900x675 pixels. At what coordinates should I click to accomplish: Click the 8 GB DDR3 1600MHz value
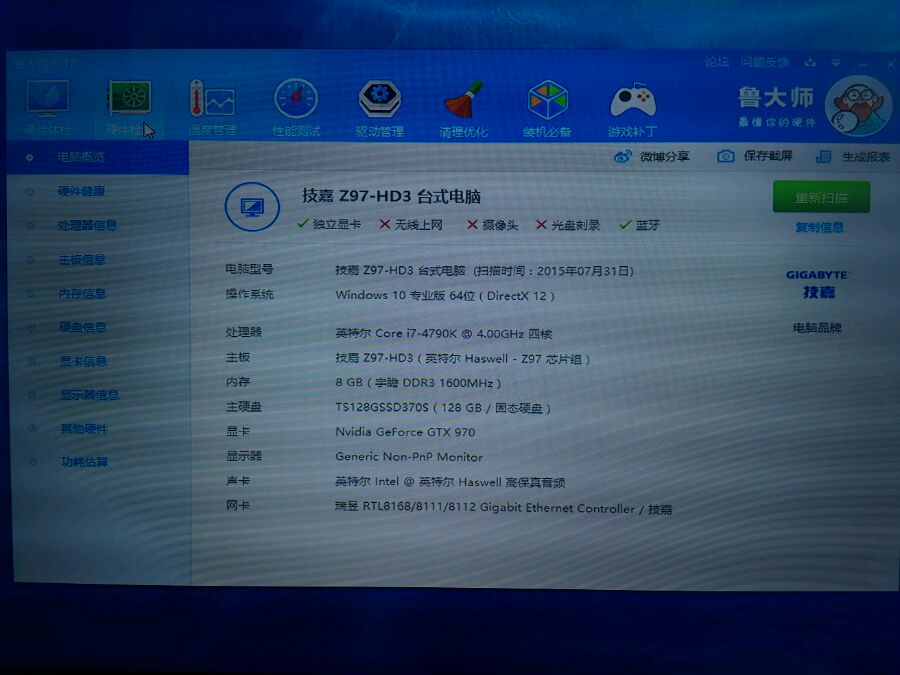[418, 382]
